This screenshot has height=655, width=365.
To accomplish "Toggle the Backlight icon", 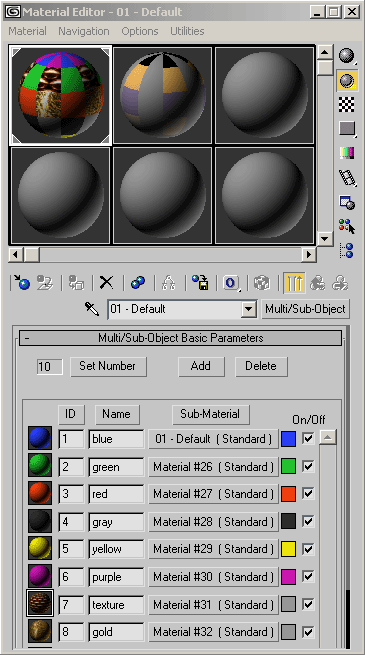I will coord(347,80).
